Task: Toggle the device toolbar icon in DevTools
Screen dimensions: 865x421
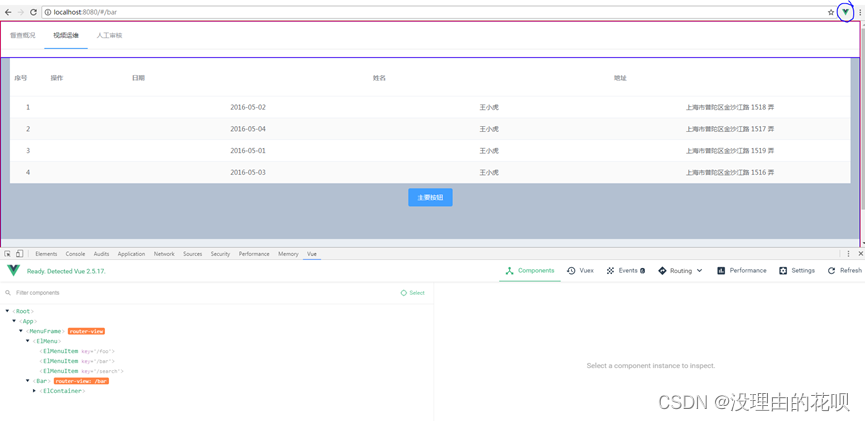Action: pyautogui.click(x=19, y=254)
